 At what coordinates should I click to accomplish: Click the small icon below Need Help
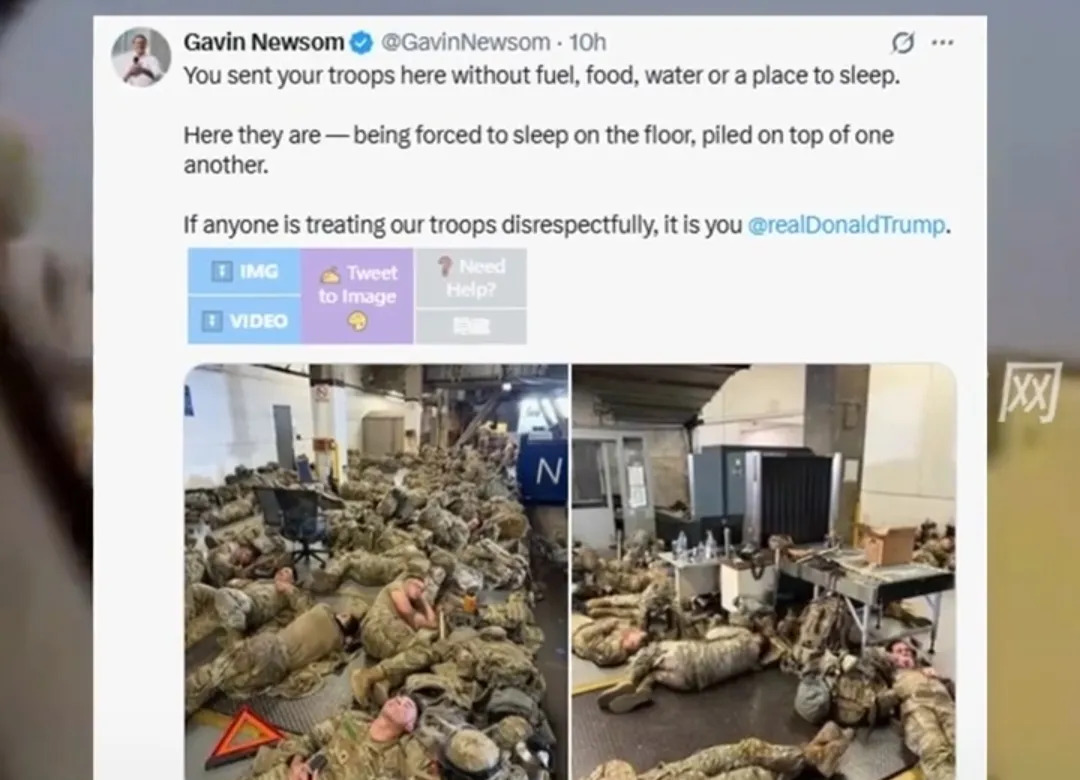(x=471, y=326)
